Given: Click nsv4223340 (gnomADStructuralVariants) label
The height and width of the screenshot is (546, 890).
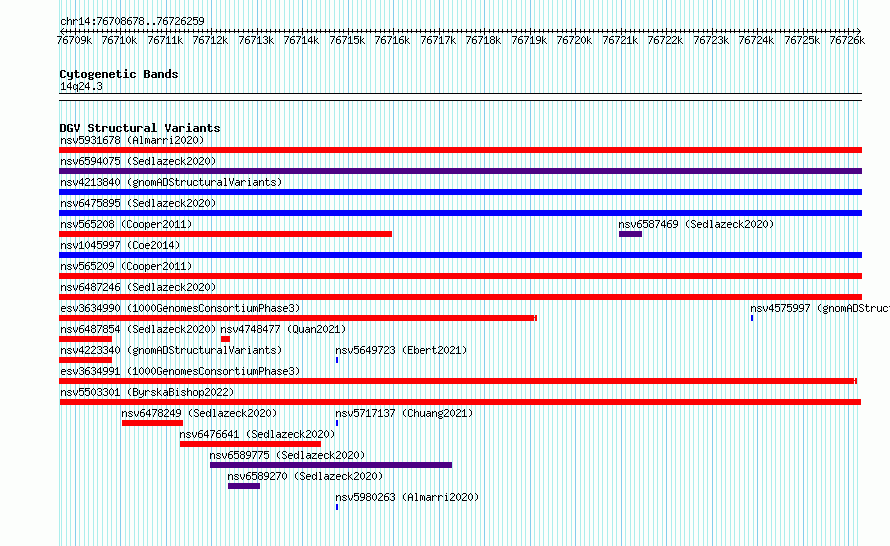Looking at the screenshot, I should [171, 350].
